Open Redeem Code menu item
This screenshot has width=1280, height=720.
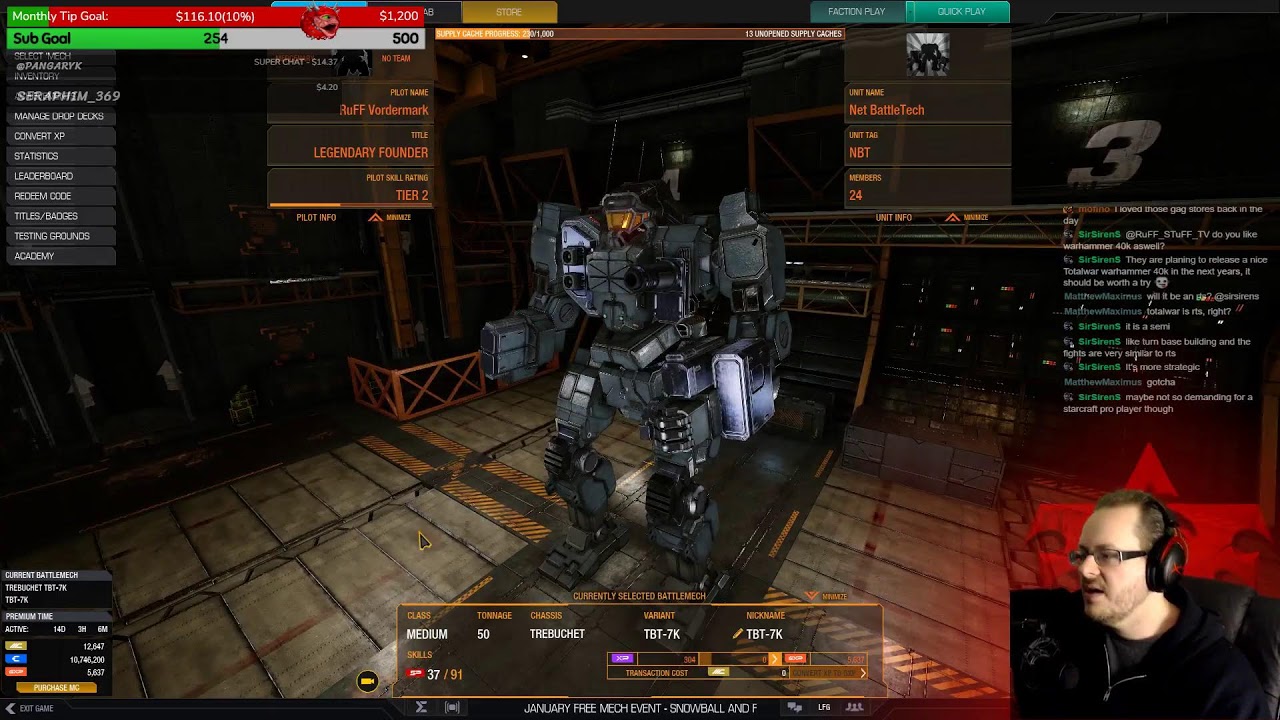[59, 196]
